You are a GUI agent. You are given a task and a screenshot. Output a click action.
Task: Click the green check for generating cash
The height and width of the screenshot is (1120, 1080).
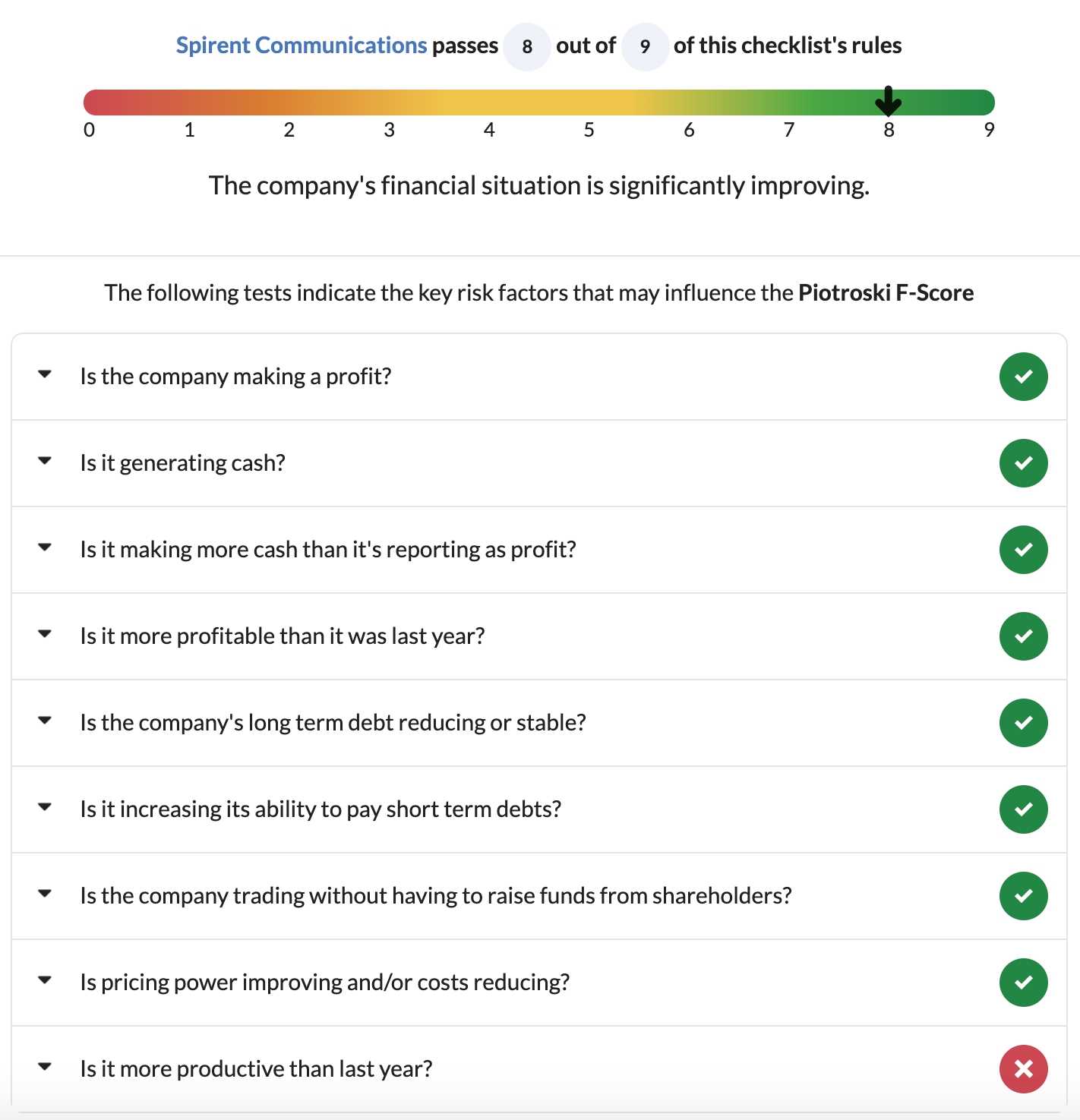(x=1023, y=463)
